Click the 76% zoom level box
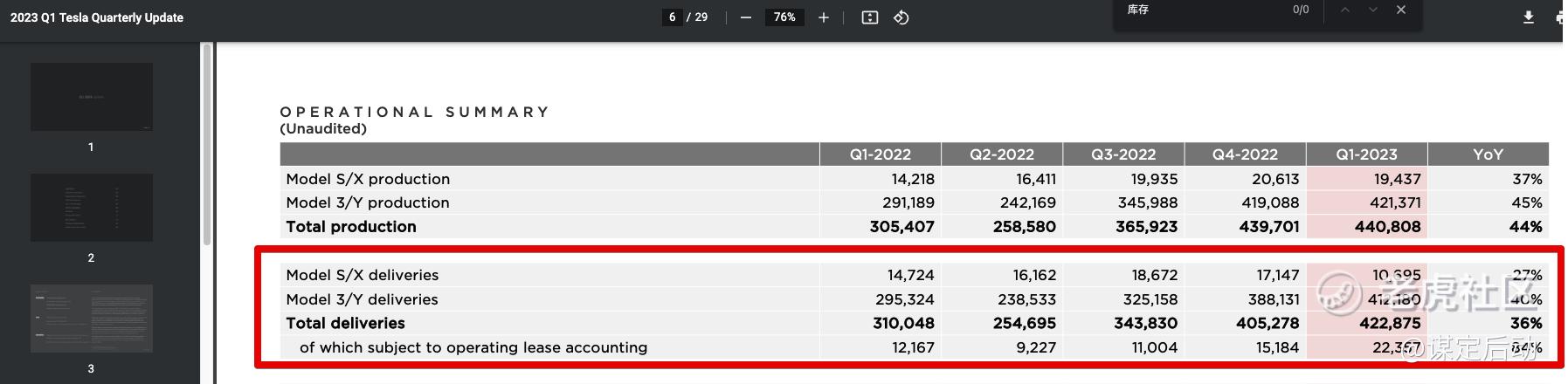 pos(784,17)
